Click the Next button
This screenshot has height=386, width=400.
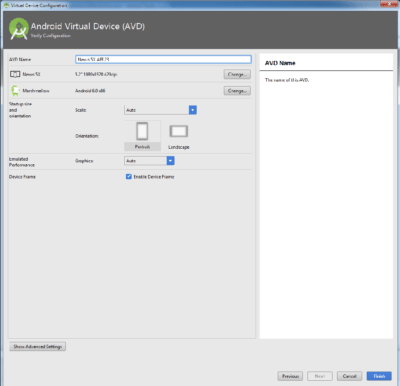320,376
